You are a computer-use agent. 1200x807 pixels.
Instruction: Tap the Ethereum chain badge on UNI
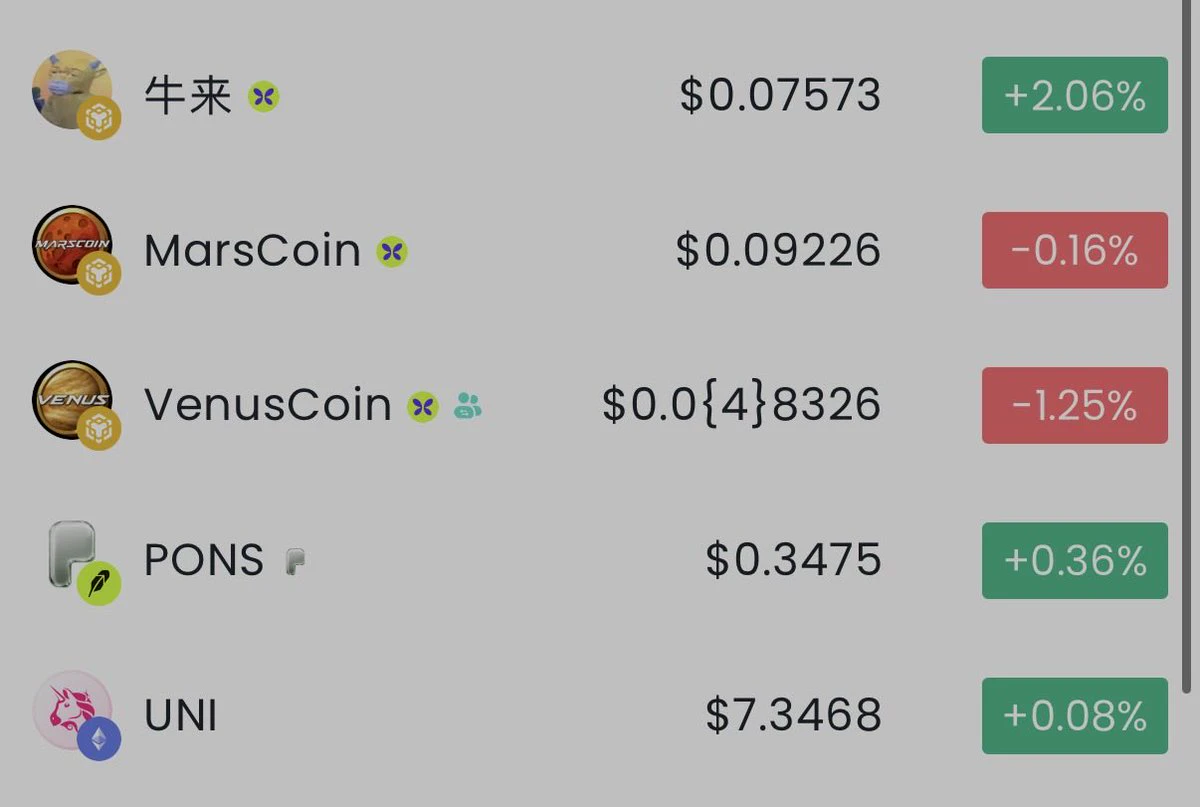(99, 739)
